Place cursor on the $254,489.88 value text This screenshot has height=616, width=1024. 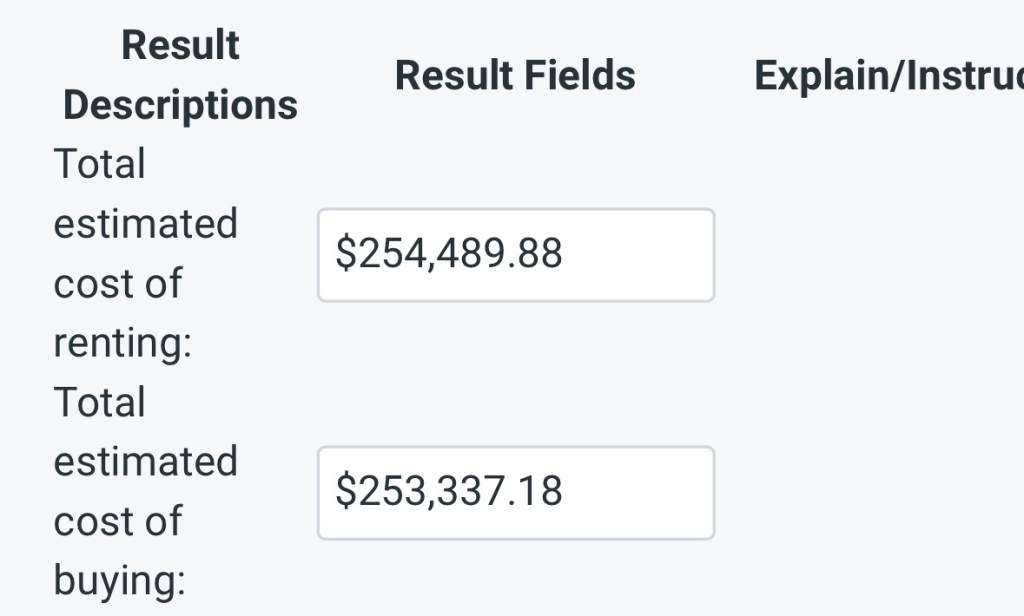coord(449,254)
